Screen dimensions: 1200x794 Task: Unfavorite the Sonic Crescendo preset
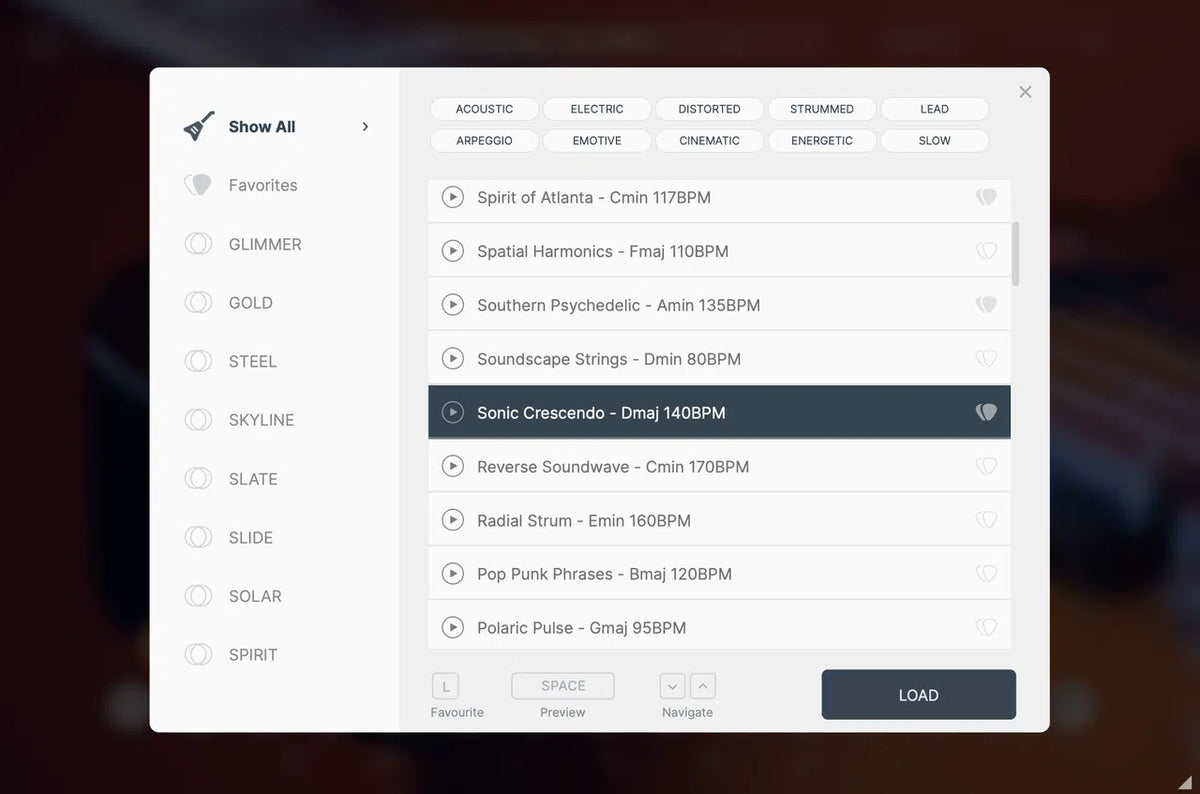[986, 412]
